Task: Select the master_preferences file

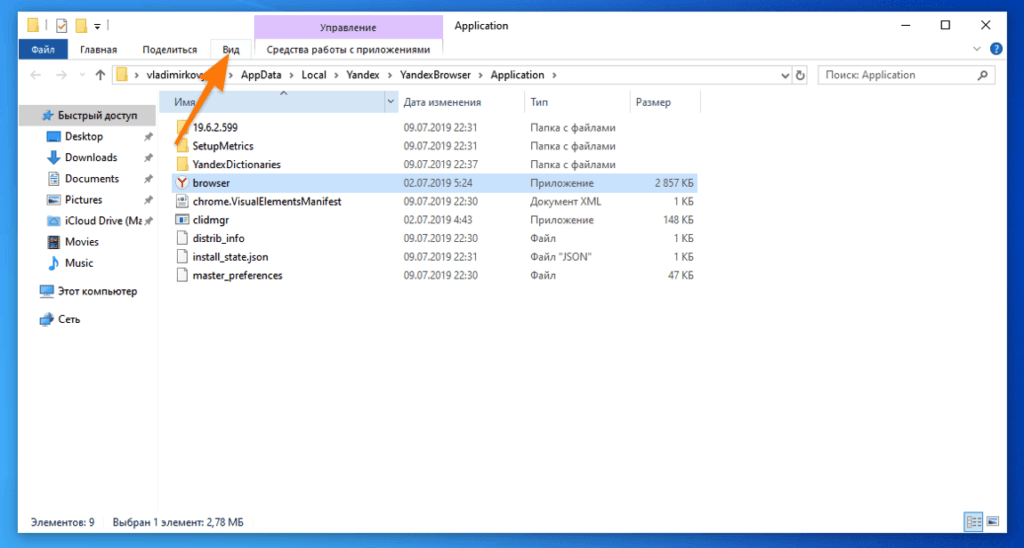Action: 435,276
